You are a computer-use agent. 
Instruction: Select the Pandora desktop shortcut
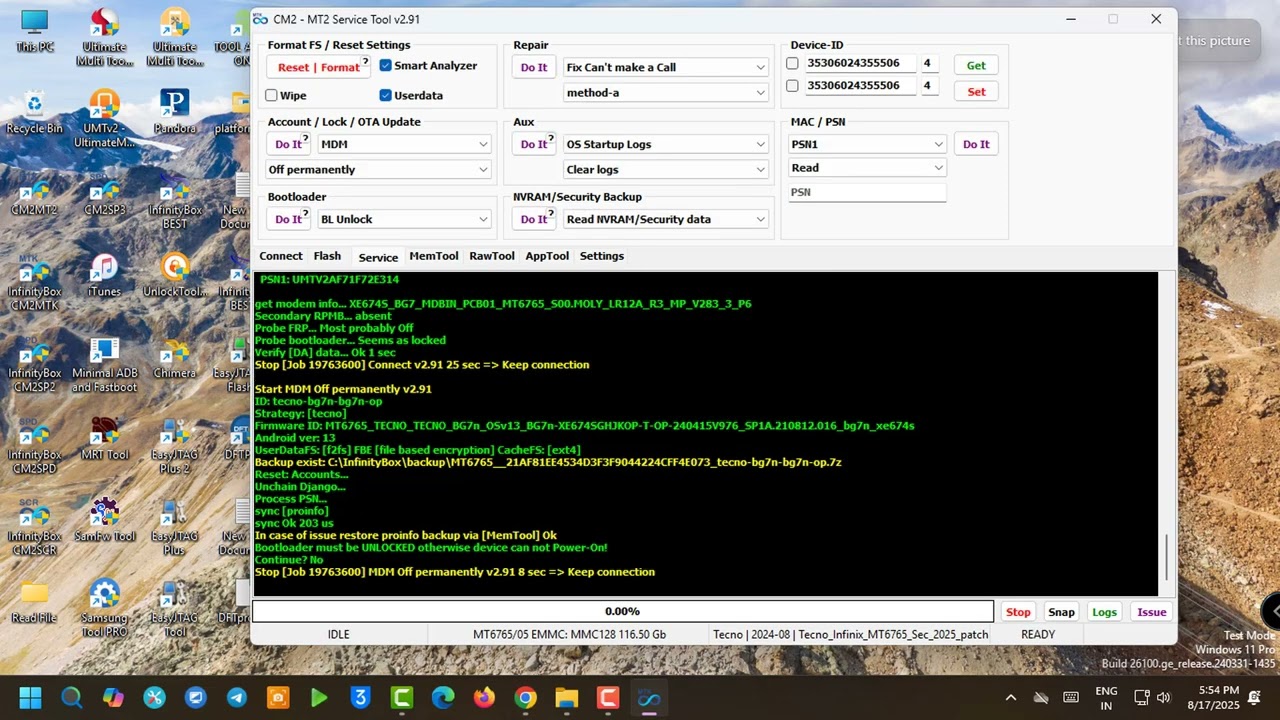(174, 111)
